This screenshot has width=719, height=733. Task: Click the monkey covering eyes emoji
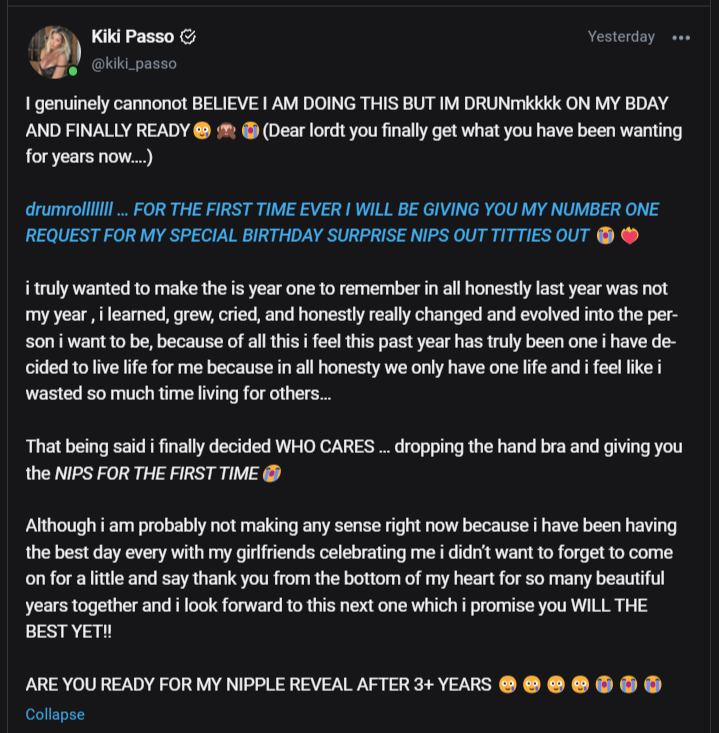click(x=225, y=130)
